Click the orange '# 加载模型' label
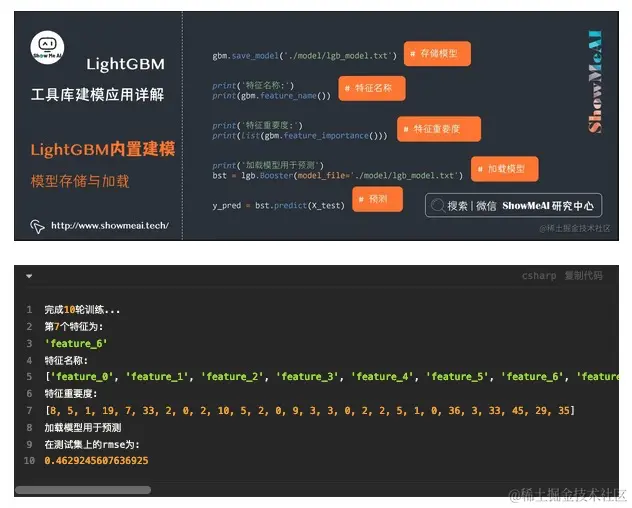Viewport: 632px width, 508px height. 505,169
